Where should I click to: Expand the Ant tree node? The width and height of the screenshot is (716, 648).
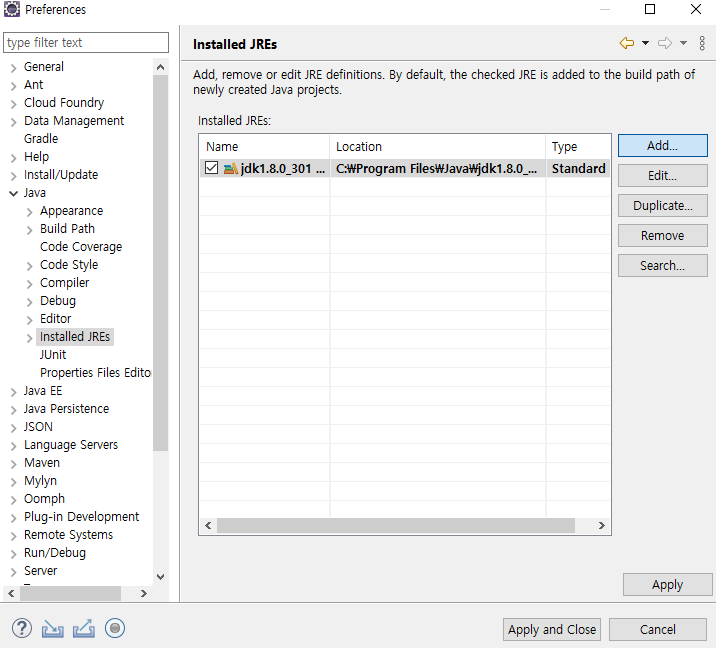pos(13,86)
